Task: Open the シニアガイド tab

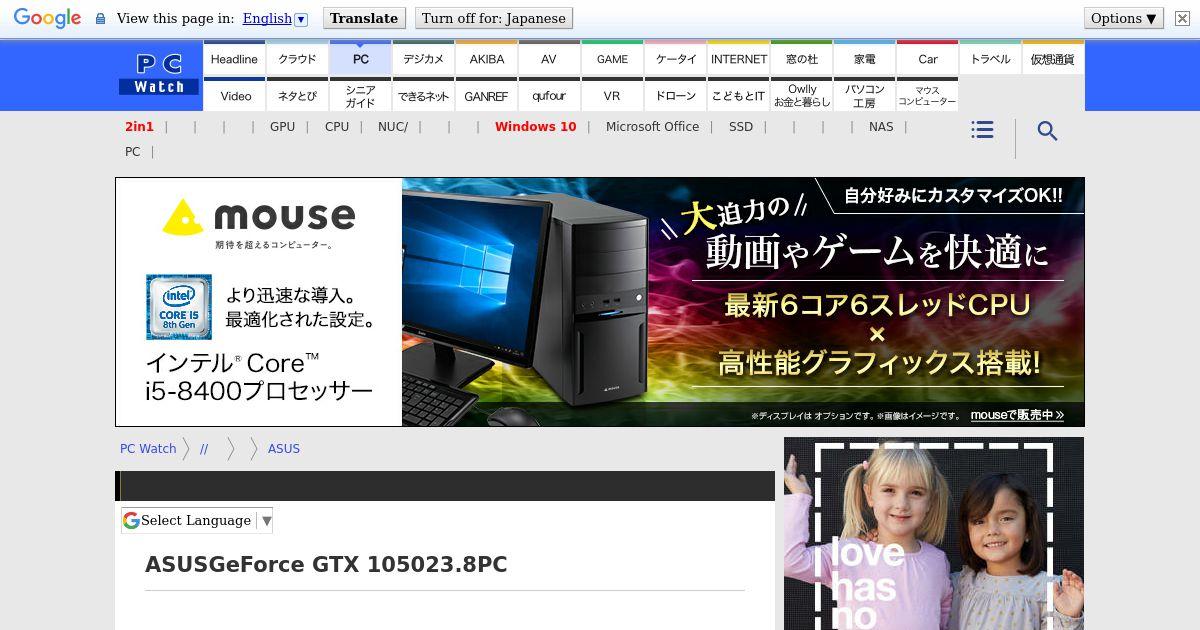Action: tap(360, 95)
